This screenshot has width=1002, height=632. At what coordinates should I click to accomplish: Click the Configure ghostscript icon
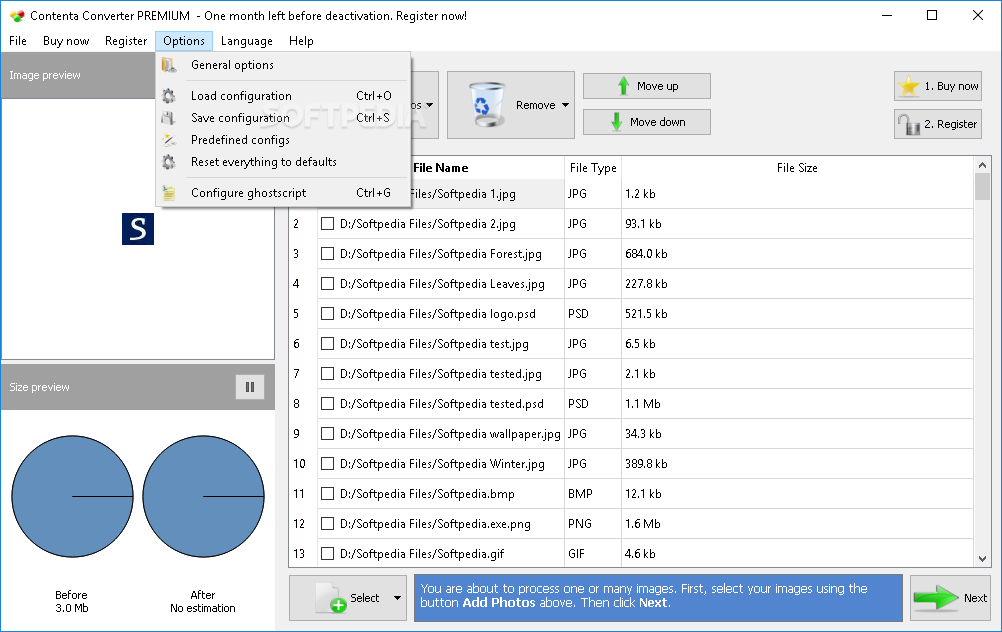(169, 193)
